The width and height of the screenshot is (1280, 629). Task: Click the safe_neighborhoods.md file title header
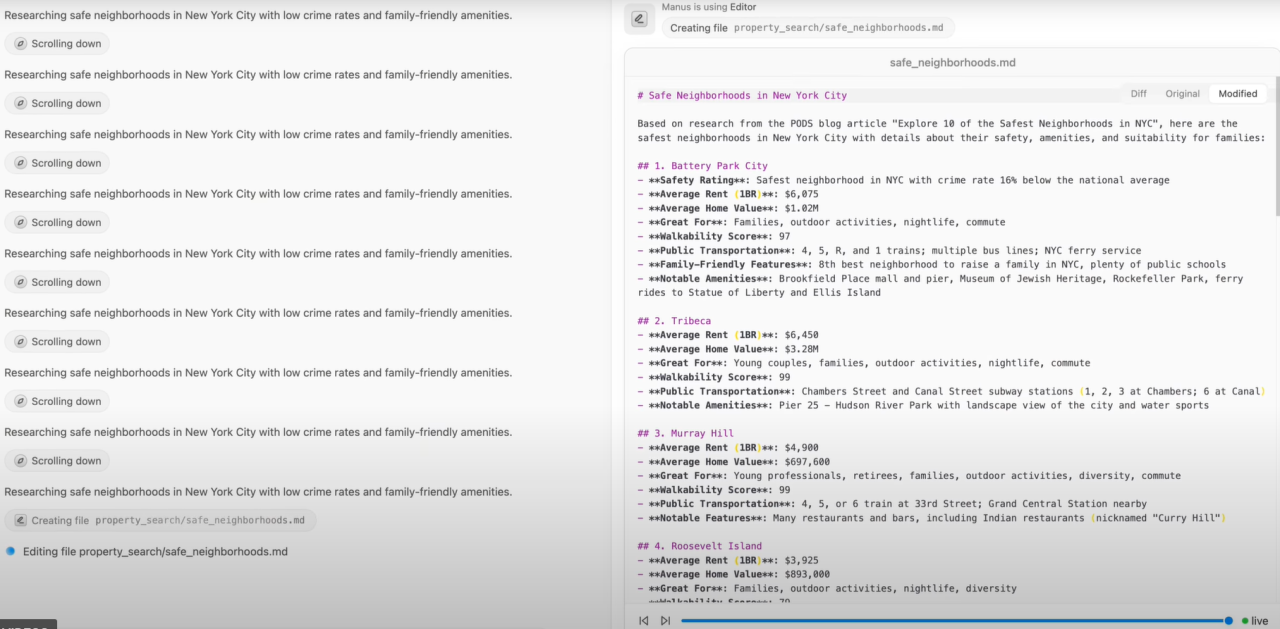(x=952, y=62)
